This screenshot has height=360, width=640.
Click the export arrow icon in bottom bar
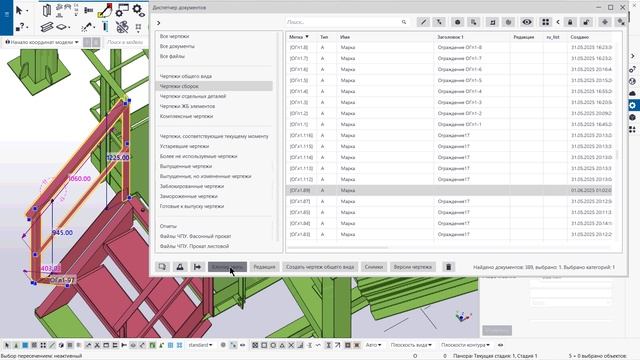pyautogui.click(x=198, y=267)
